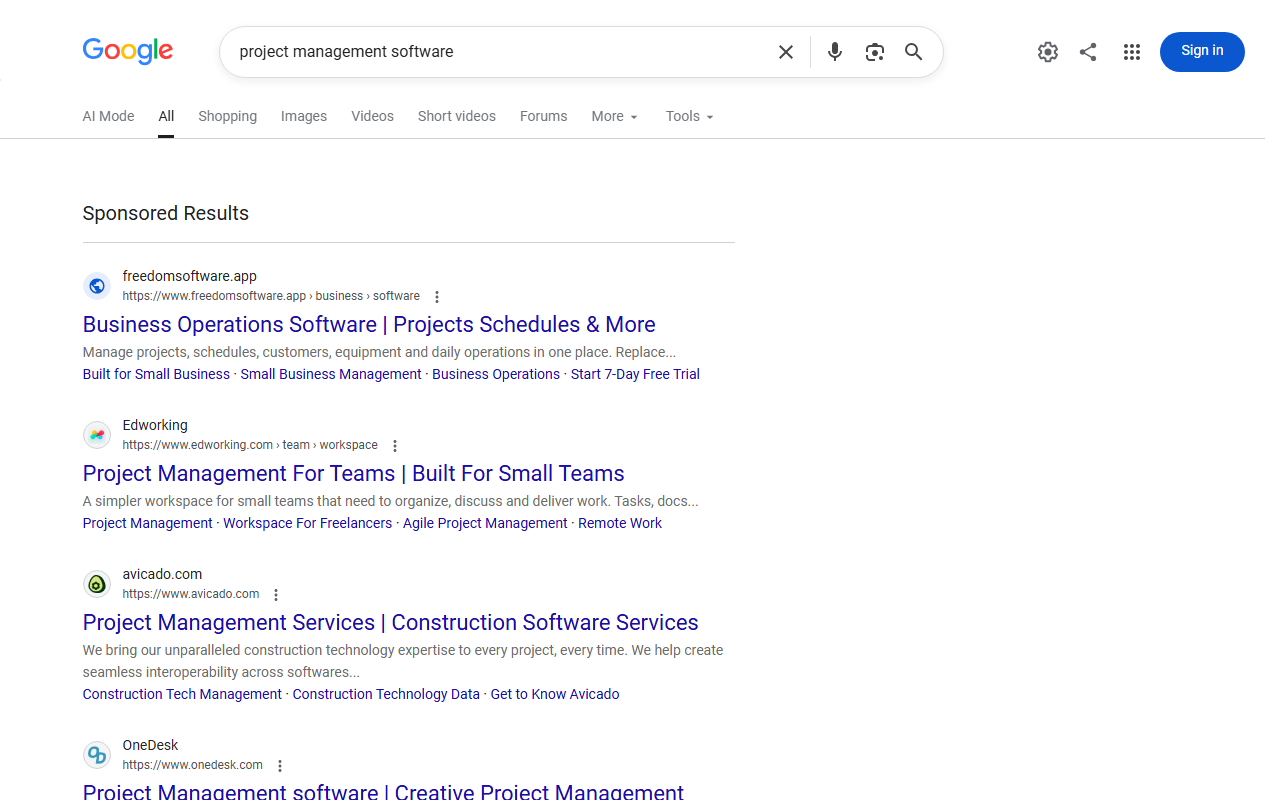Switch to the Forums tab
This screenshot has width=1280, height=800.
(544, 116)
